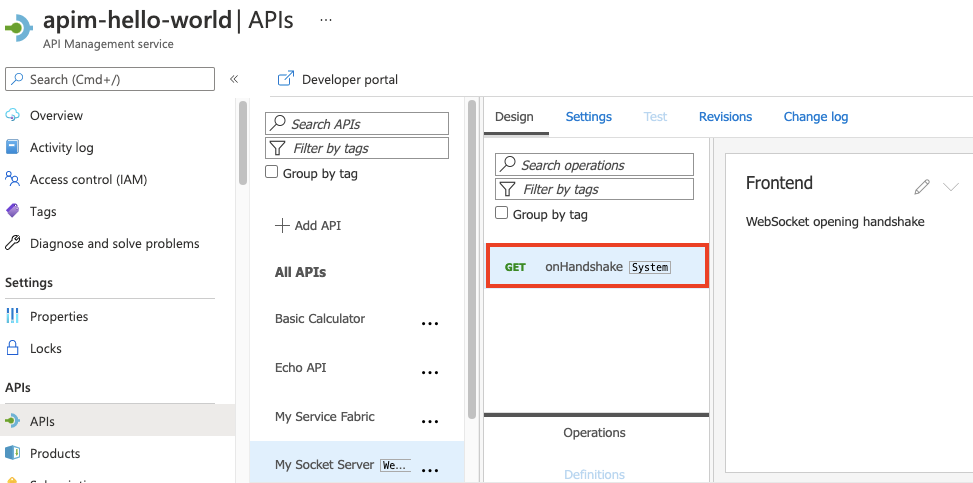Screen dimensions: 973x483
Task: Select the Basic Calculator API
Action: [320, 318]
